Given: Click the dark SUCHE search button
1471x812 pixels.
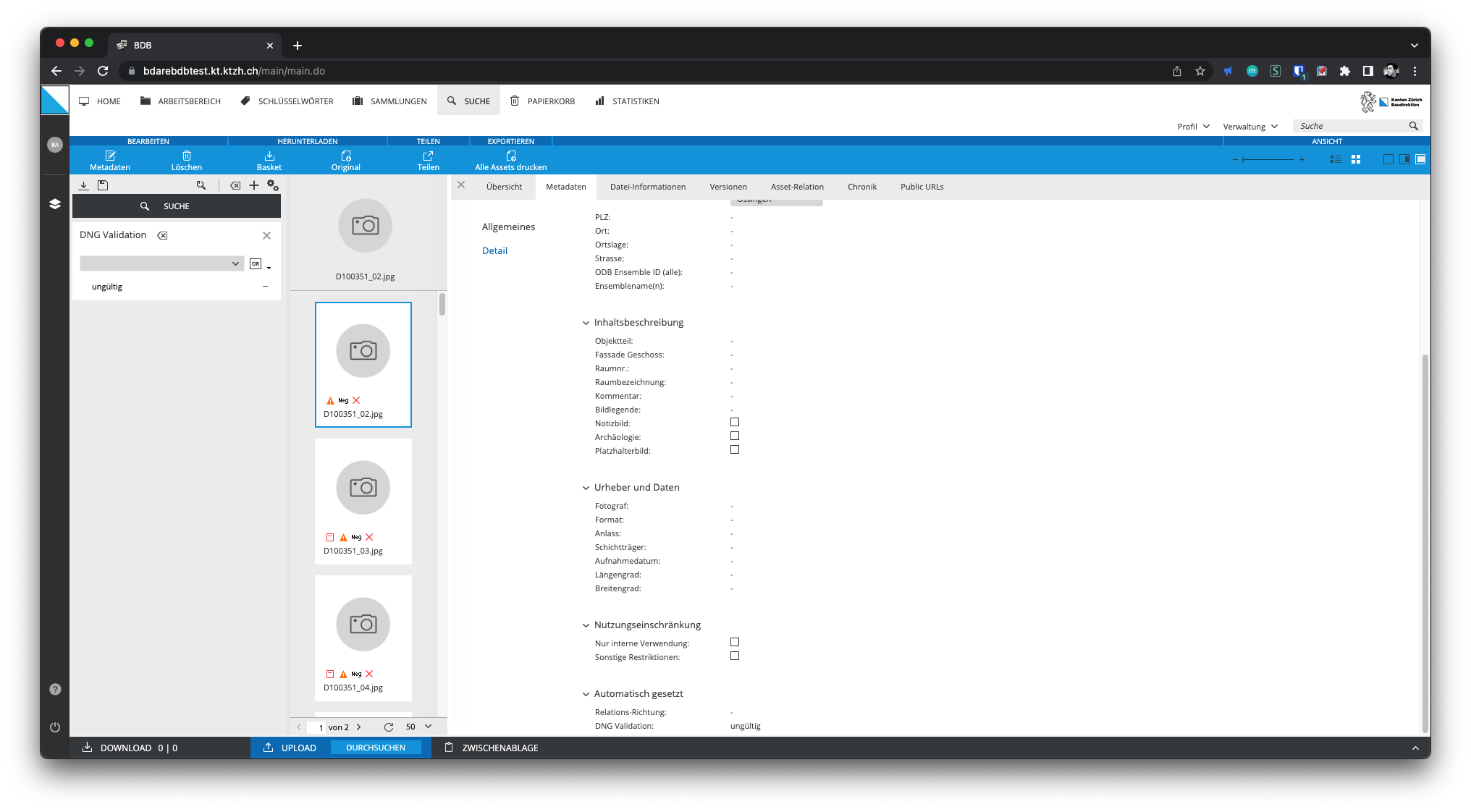Looking at the screenshot, I should pyautogui.click(x=177, y=206).
